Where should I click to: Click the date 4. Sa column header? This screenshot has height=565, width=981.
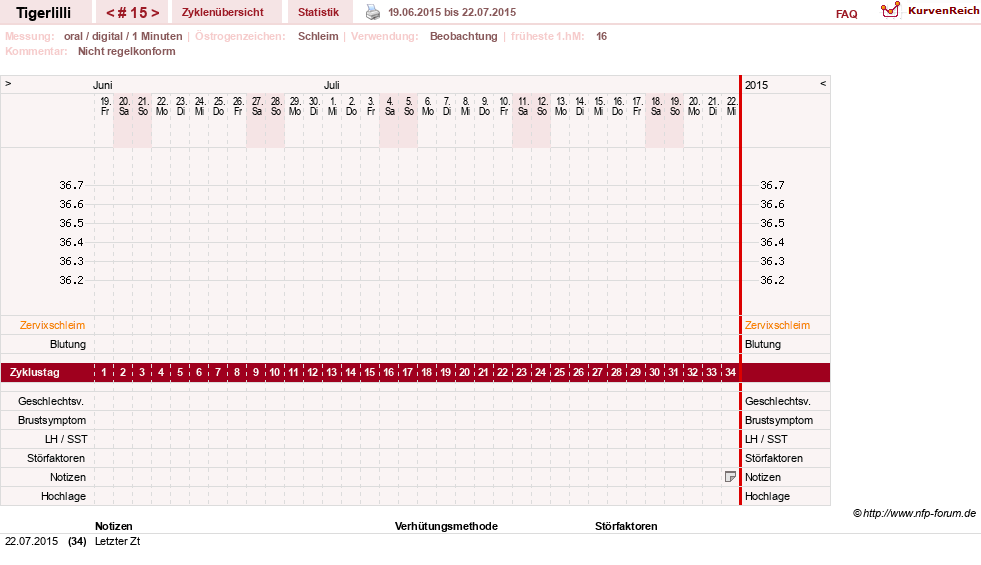(390, 106)
